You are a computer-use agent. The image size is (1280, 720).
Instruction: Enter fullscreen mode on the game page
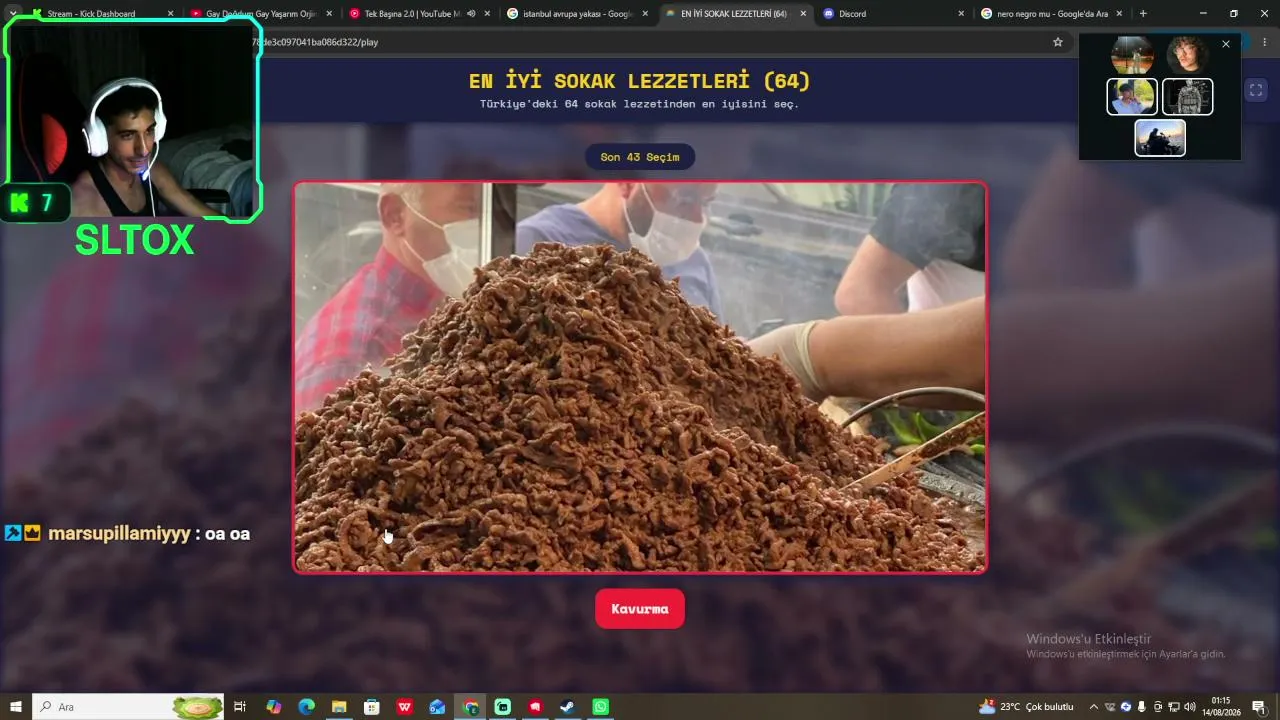[x=1256, y=90]
